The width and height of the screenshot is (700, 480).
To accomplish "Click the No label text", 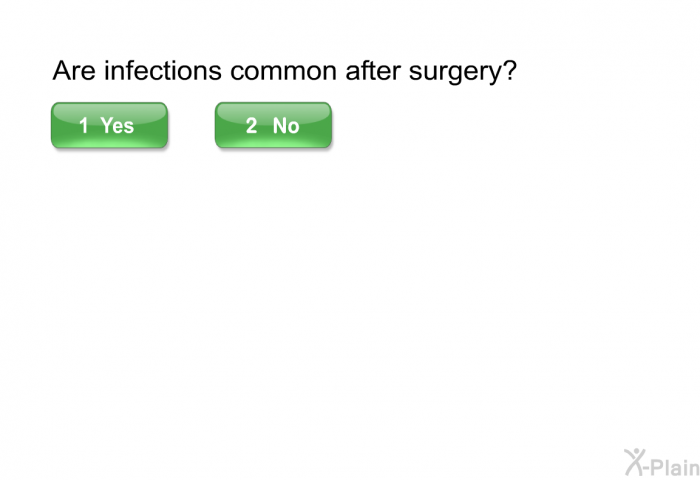I will (286, 126).
